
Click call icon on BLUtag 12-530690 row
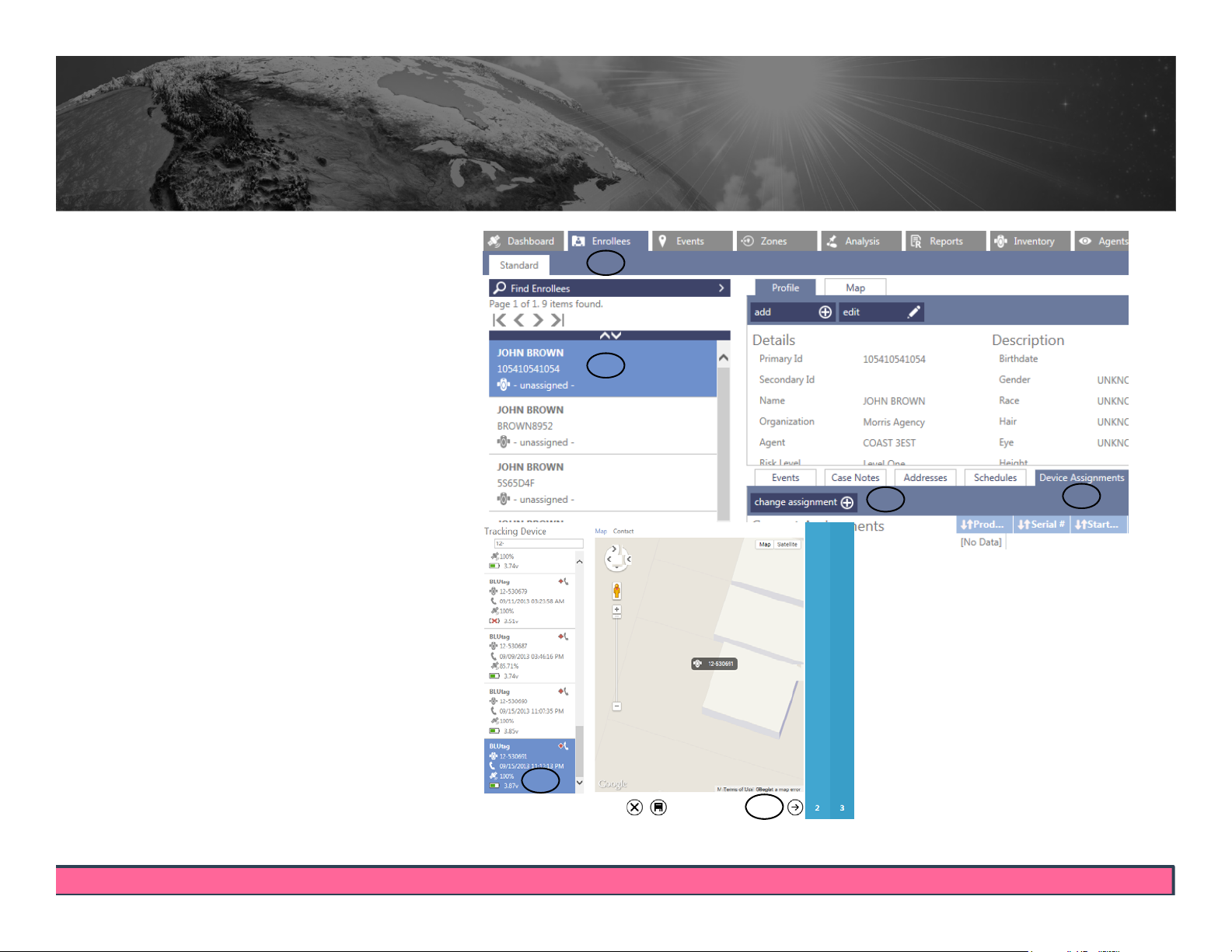pyautogui.click(x=564, y=692)
